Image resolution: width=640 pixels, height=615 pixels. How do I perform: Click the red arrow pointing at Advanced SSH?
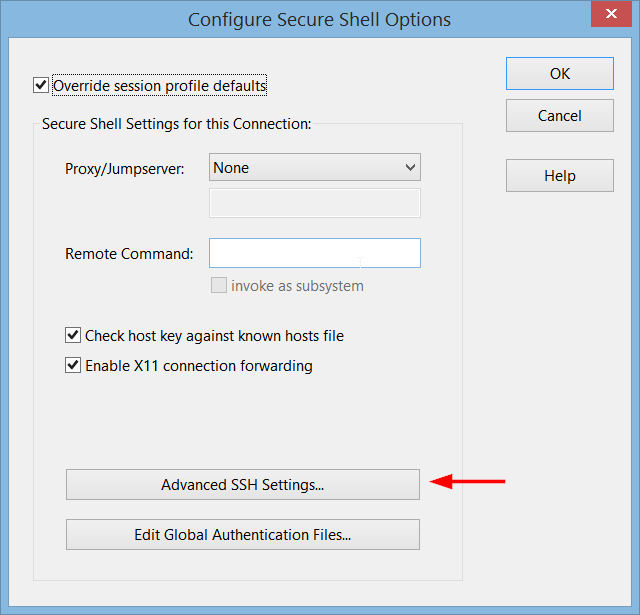(468, 484)
